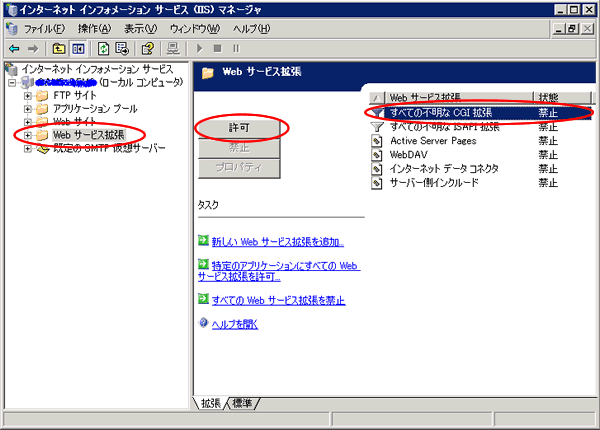Expand the Web サービス拡張 tree node
The width and height of the screenshot is (600, 430).
(x=27, y=135)
